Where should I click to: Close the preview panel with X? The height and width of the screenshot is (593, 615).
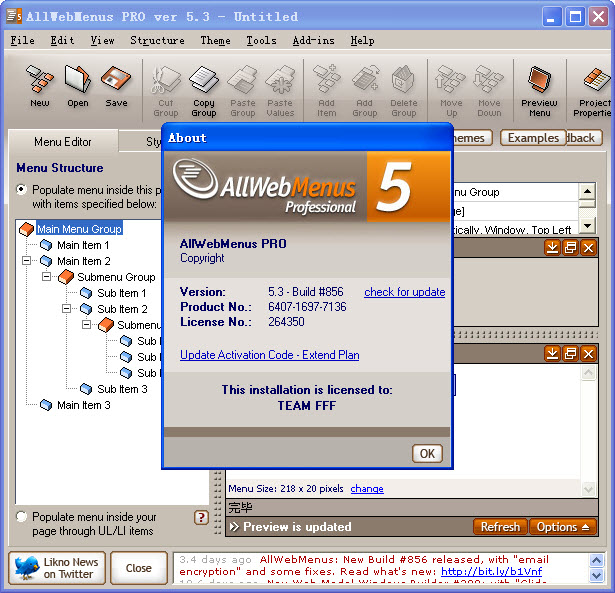click(588, 354)
